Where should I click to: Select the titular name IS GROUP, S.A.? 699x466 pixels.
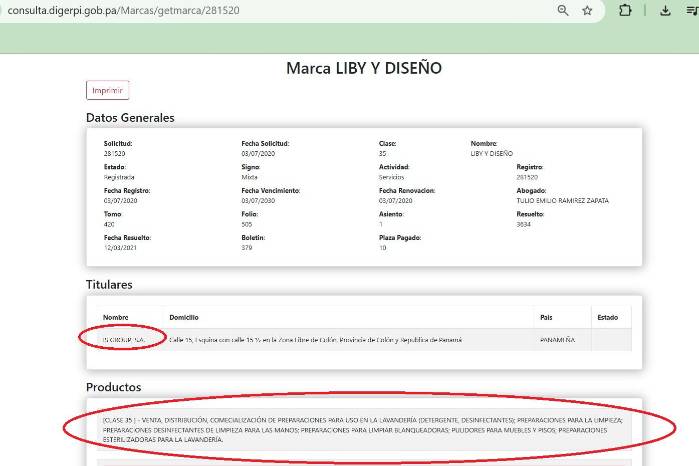124,340
